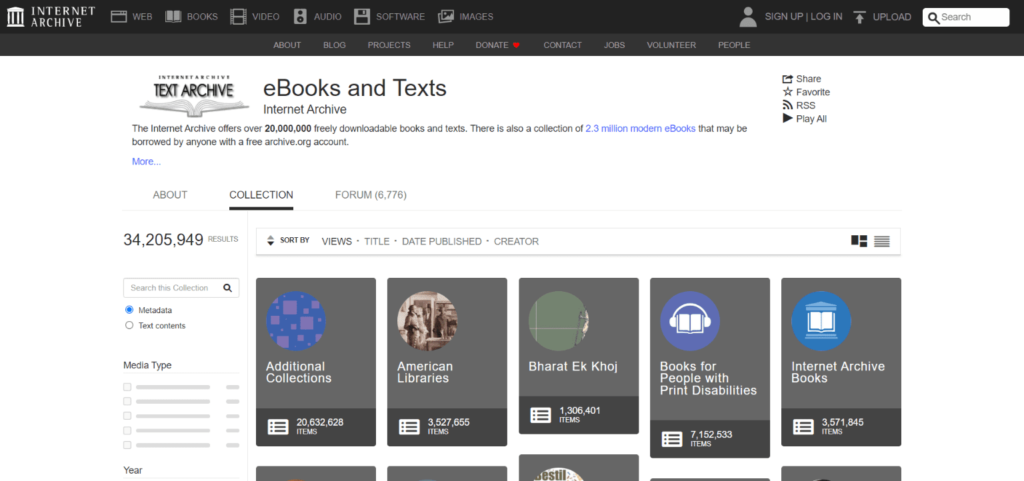
Task: Click the Share icon
Action: tap(788, 79)
